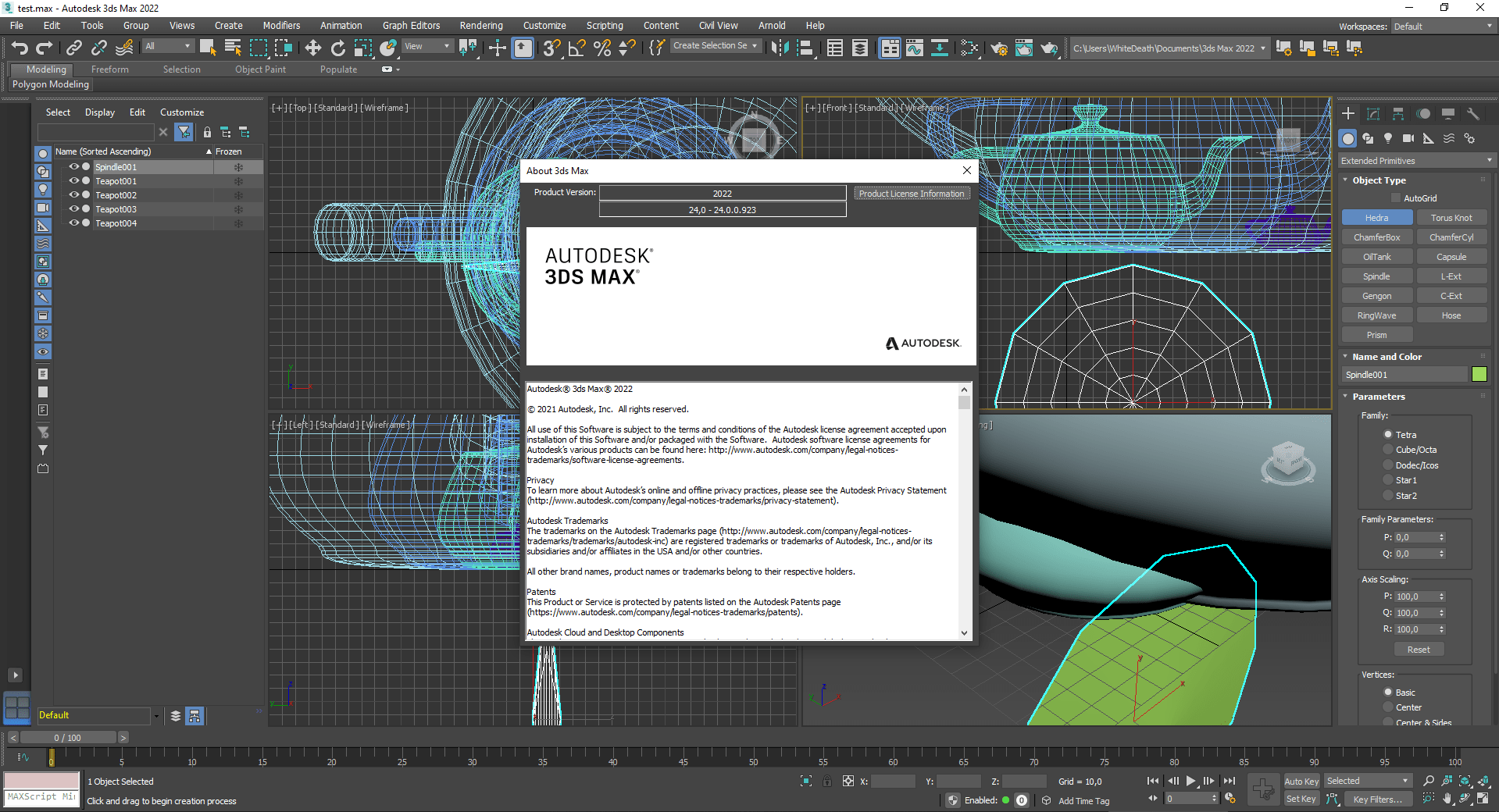Toggle visibility eye of Spindle001
Viewport: 1499px width, 812px height.
click(74, 167)
